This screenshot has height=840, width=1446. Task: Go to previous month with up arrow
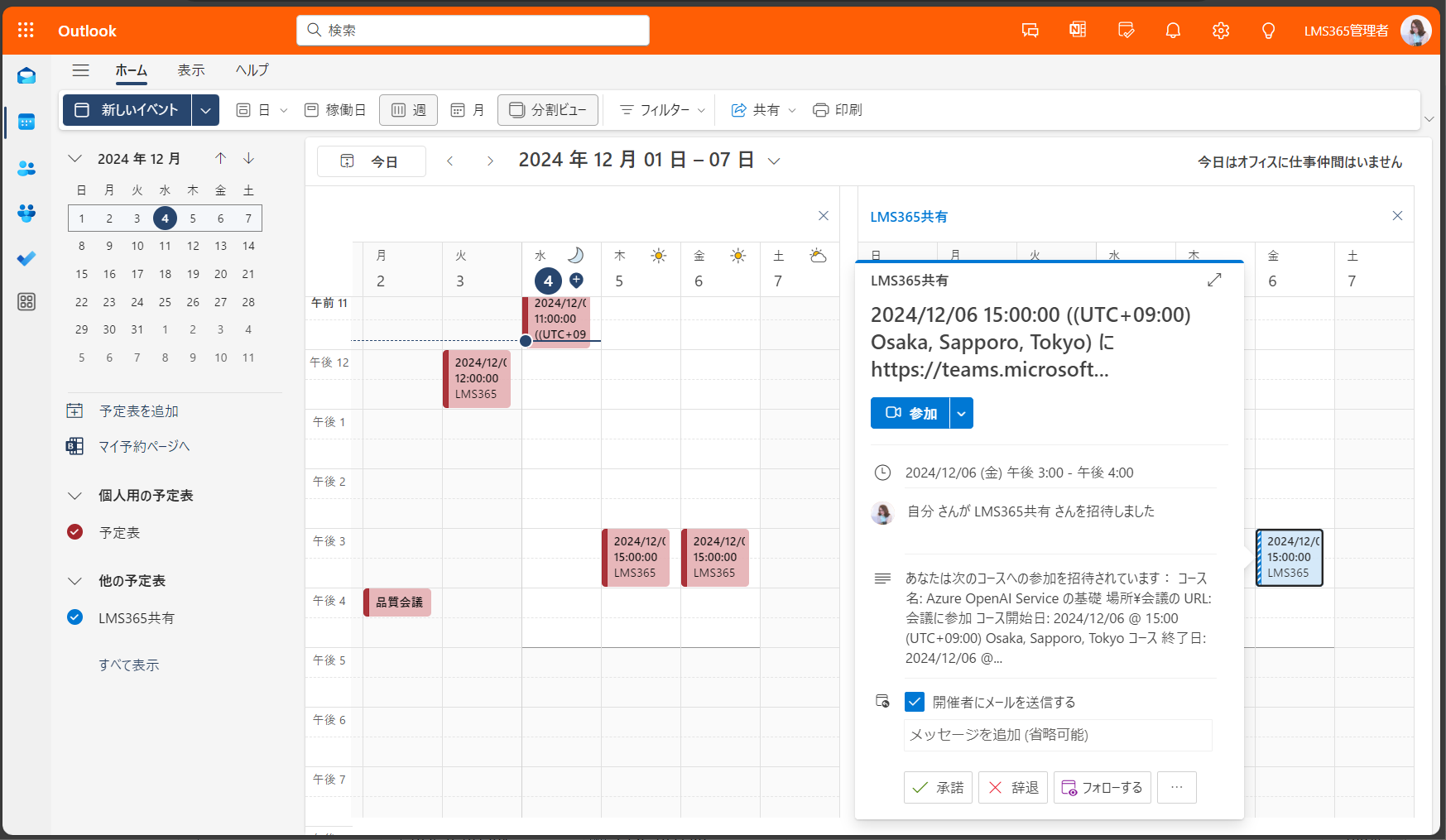[220, 158]
